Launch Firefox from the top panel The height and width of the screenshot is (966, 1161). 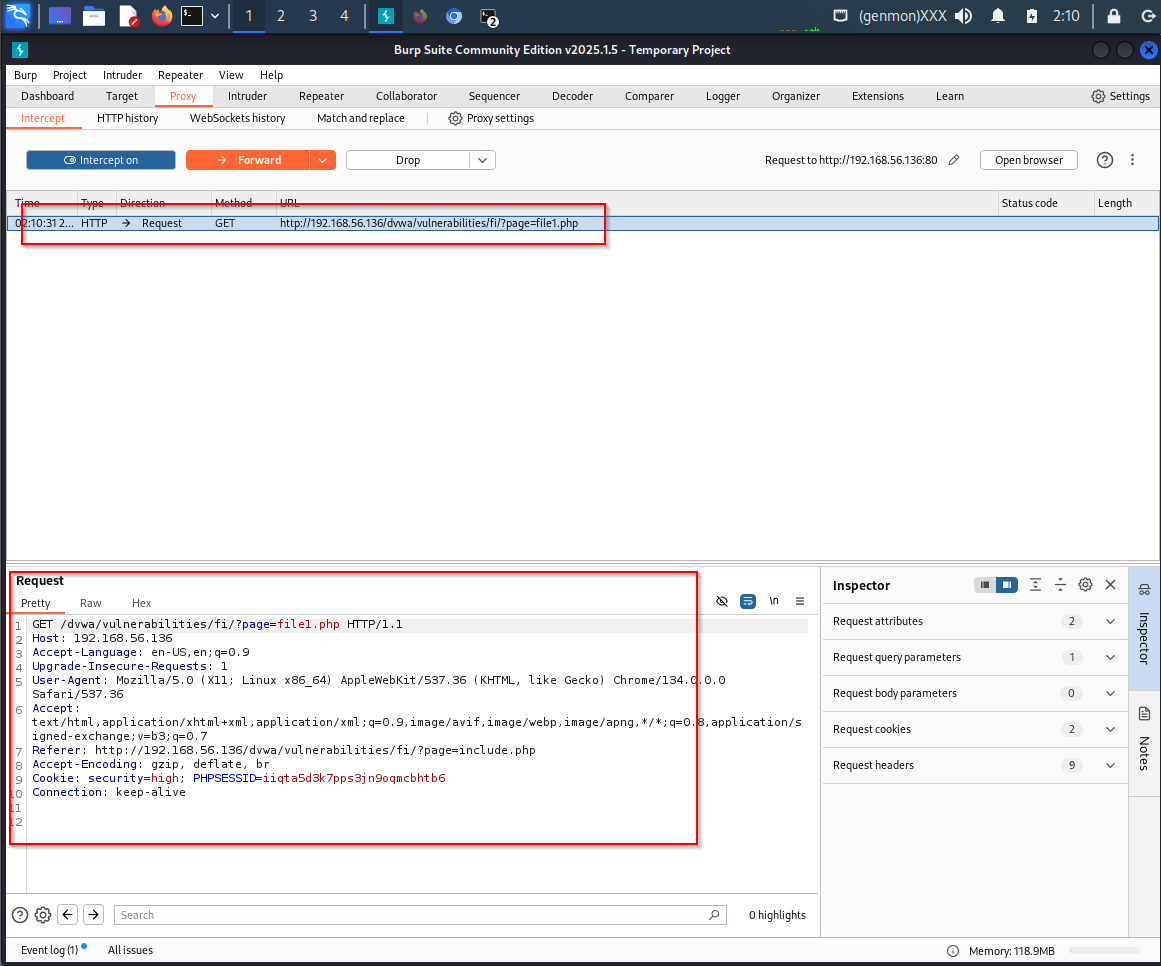point(161,16)
